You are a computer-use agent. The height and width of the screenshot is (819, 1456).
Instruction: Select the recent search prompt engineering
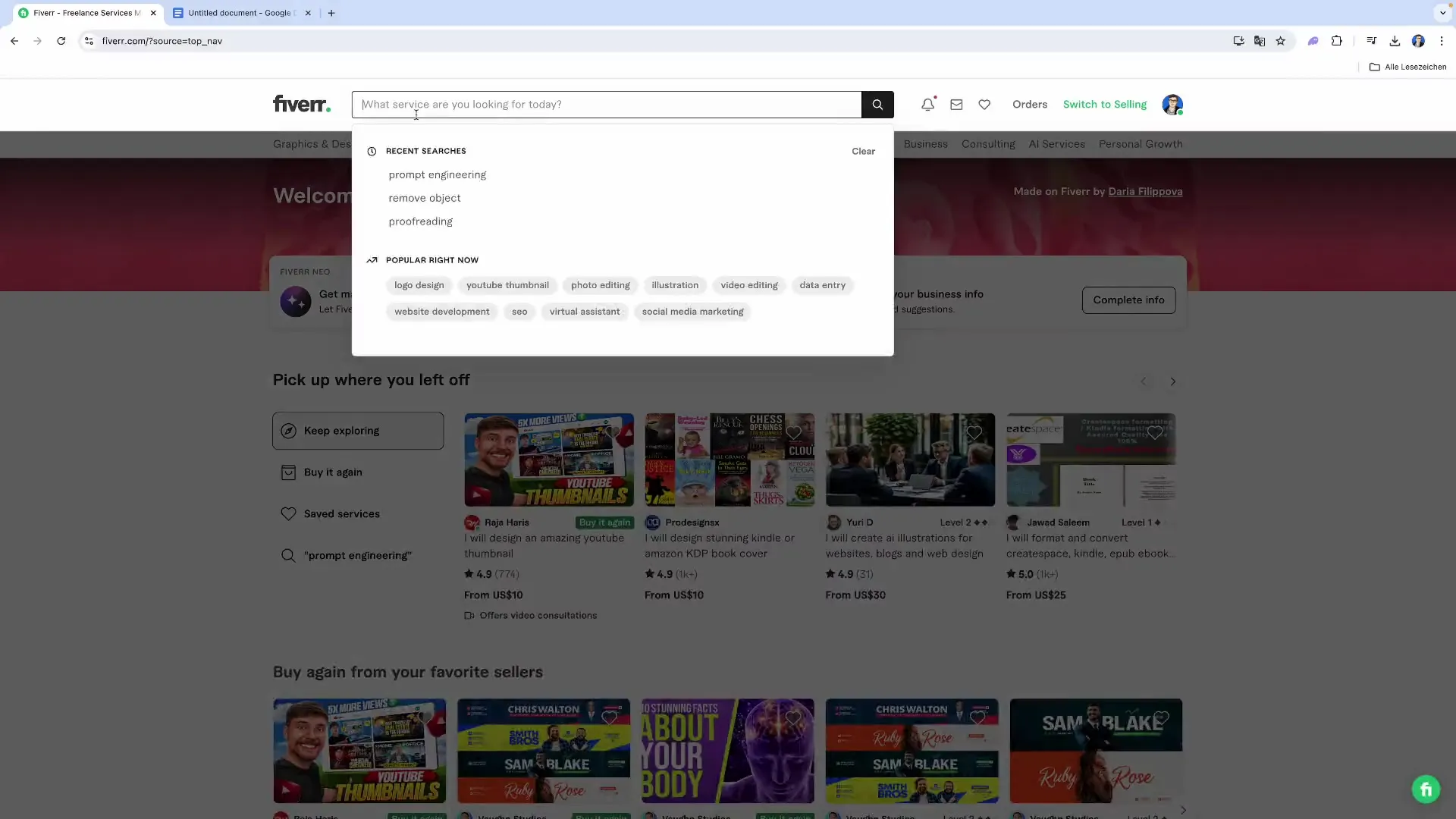(437, 174)
